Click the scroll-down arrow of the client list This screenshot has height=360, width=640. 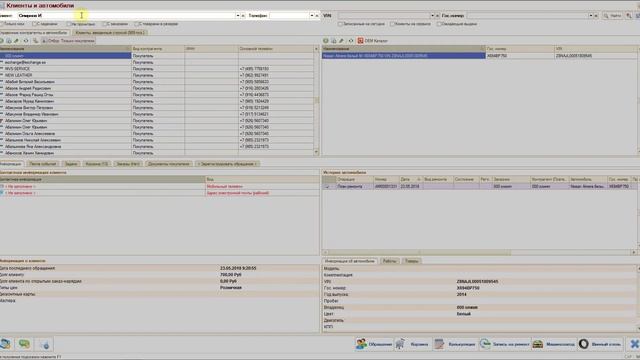(316, 152)
